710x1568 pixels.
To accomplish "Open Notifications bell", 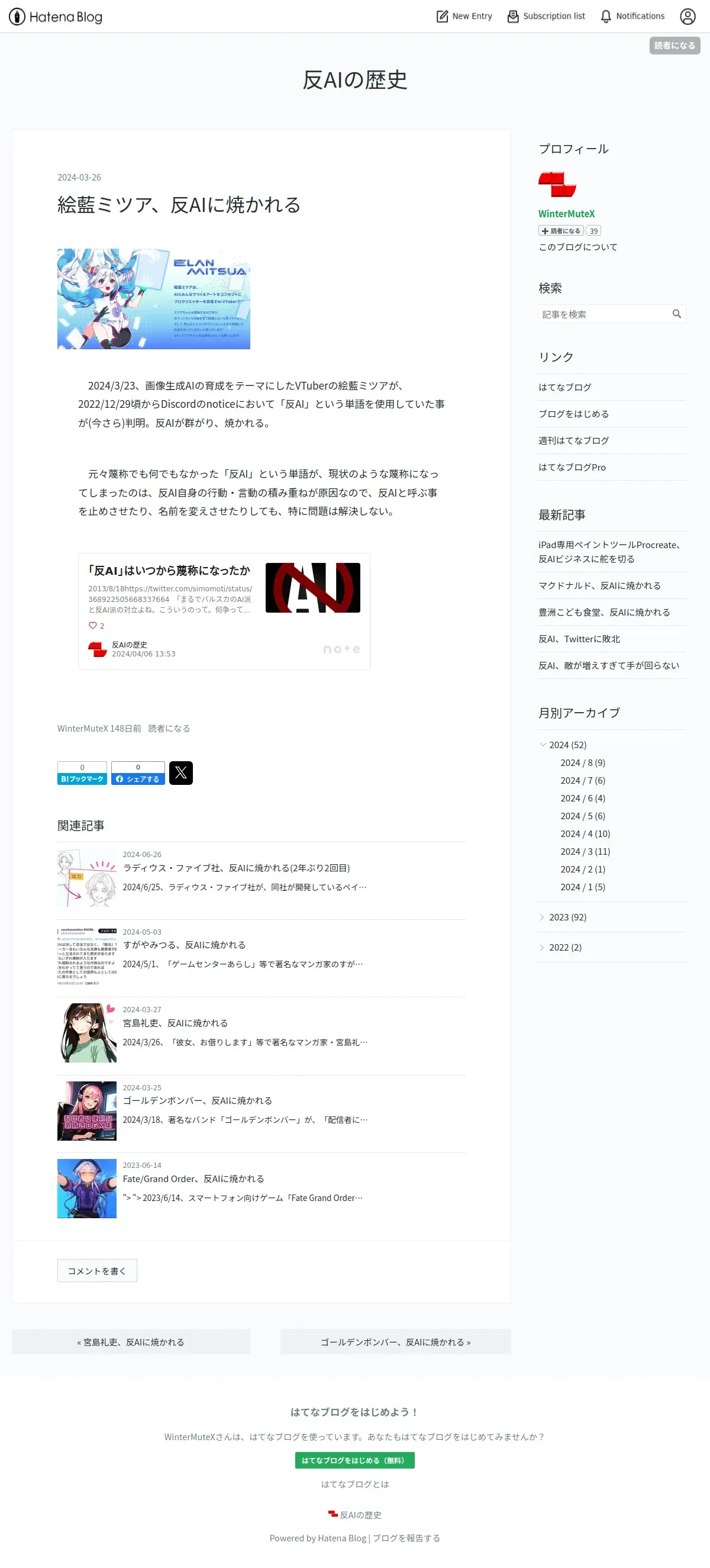I will coord(632,17).
